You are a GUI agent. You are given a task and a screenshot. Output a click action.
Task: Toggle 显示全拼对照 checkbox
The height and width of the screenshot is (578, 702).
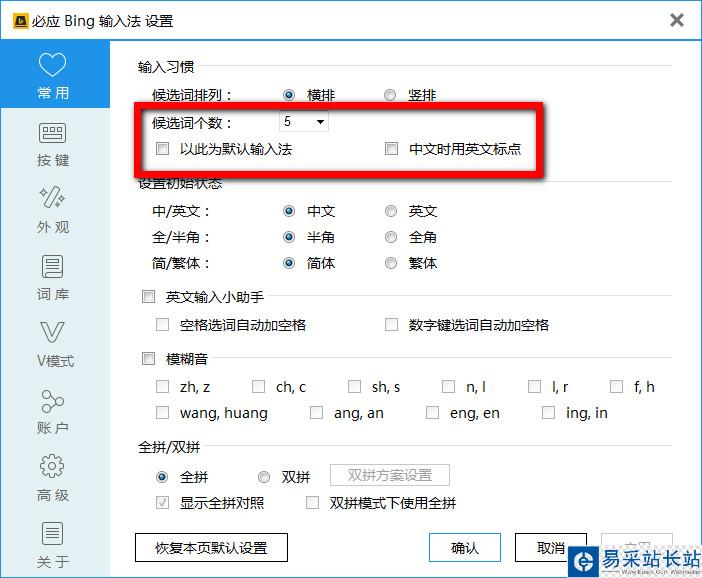tap(162, 502)
